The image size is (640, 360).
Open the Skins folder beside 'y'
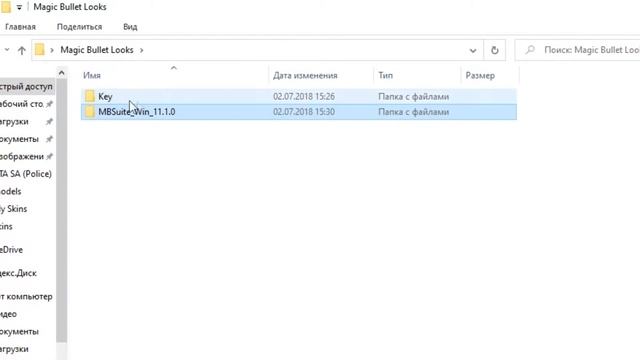point(13,209)
